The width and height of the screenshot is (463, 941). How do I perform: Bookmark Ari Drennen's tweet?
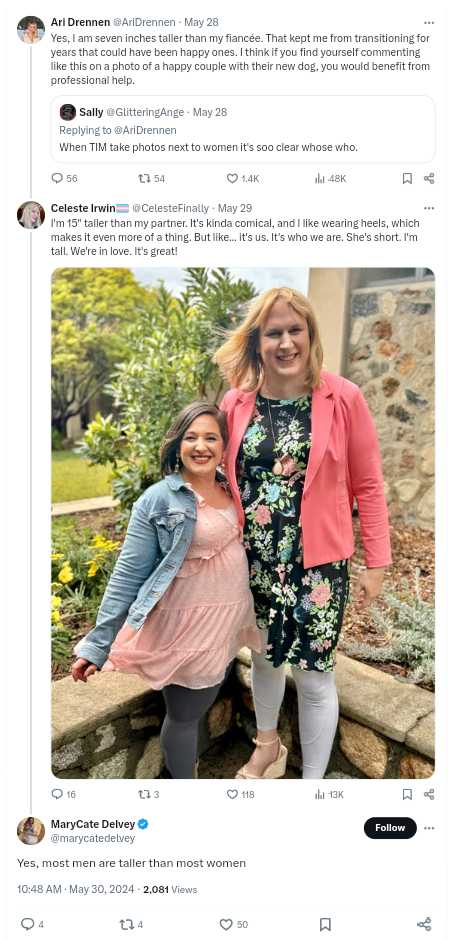point(407,178)
